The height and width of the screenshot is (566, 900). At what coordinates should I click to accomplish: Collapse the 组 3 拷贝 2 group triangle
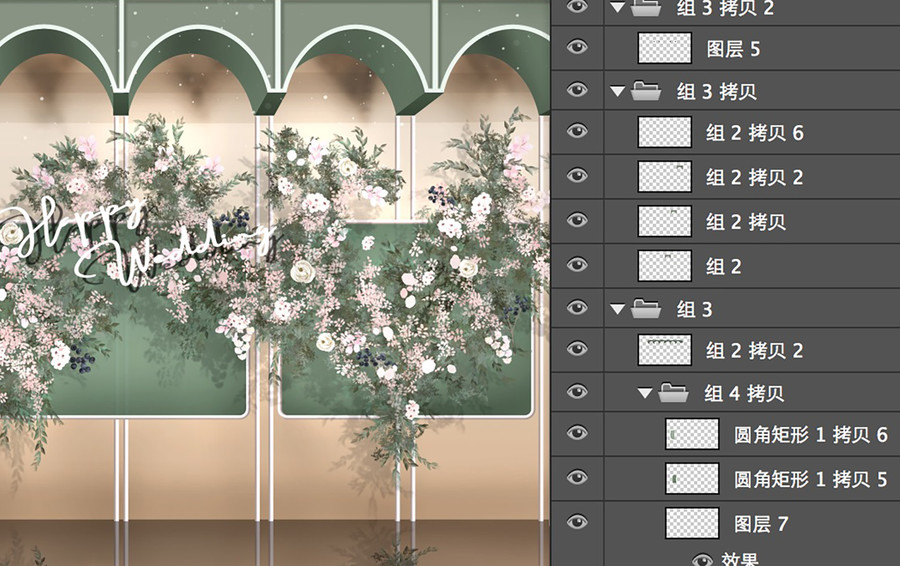pyautogui.click(x=618, y=7)
